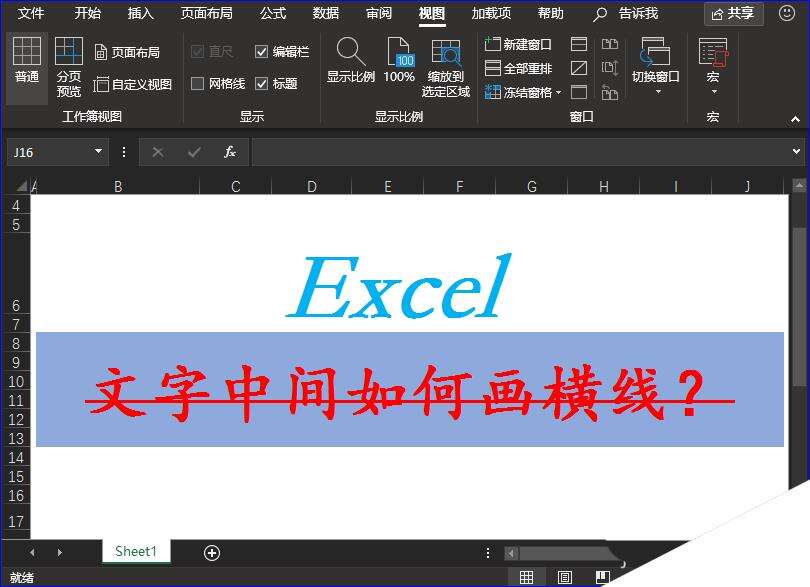Reset zoom with the 100% button
The width and height of the screenshot is (810, 587).
coord(399,60)
